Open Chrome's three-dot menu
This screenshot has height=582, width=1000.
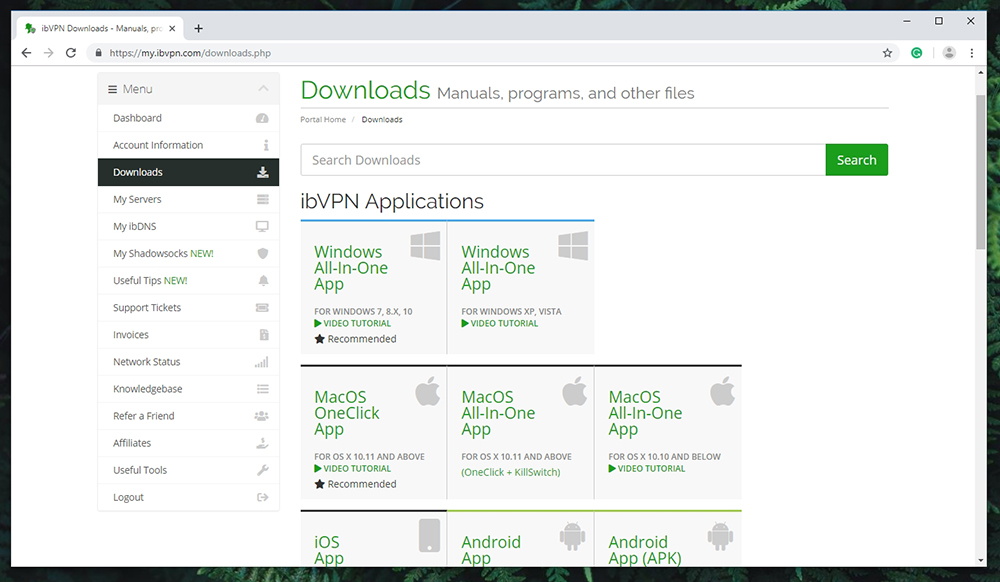click(972, 53)
